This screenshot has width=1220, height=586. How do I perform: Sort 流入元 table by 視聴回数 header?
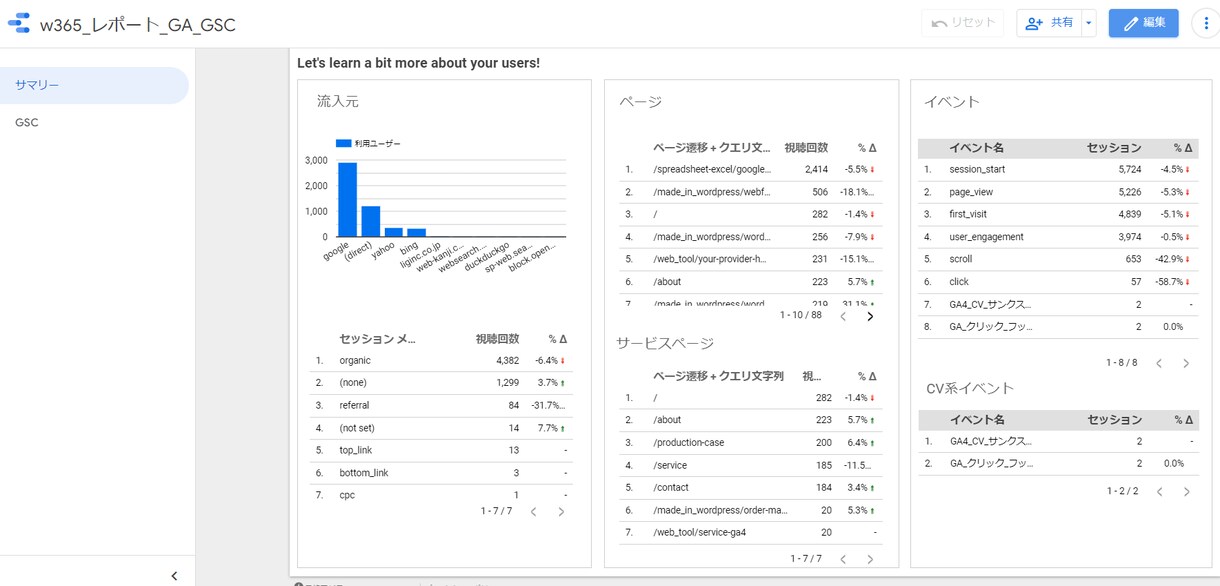point(497,339)
